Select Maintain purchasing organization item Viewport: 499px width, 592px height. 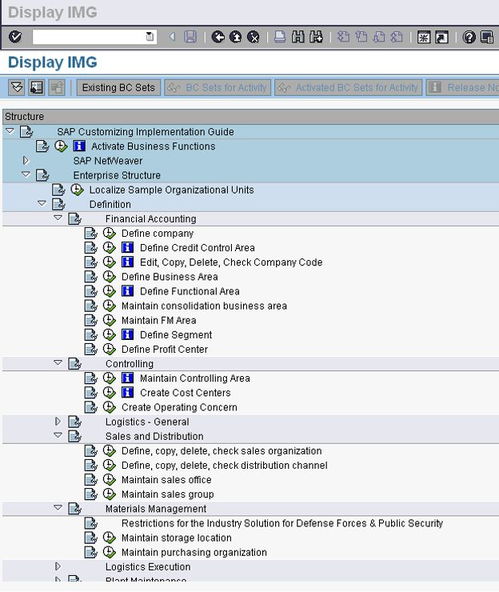[194, 552]
